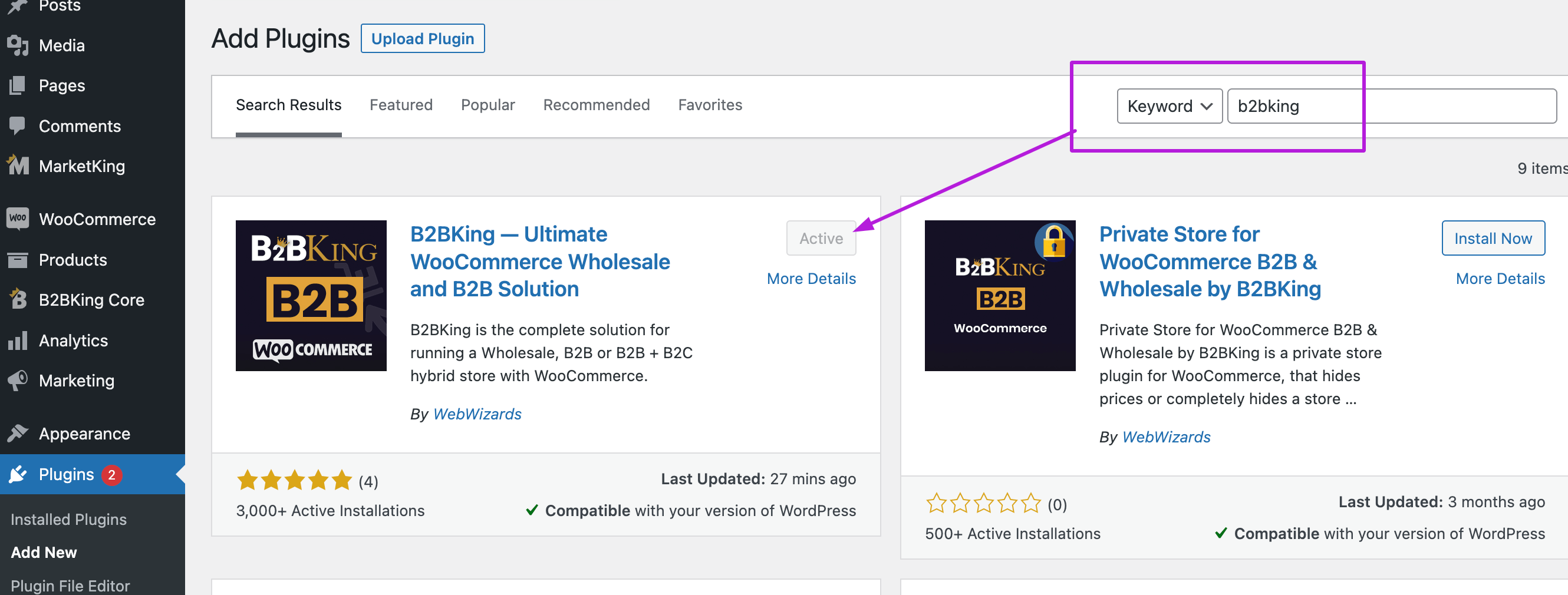The width and height of the screenshot is (1568, 595).
Task: Click WebWizards author link under B2BKing
Action: click(x=477, y=414)
